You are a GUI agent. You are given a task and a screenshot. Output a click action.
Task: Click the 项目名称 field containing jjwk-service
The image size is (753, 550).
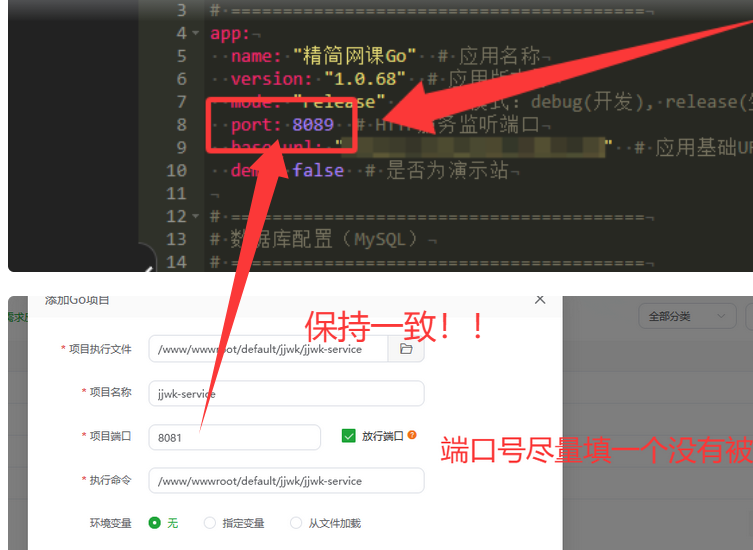[x=285, y=393]
